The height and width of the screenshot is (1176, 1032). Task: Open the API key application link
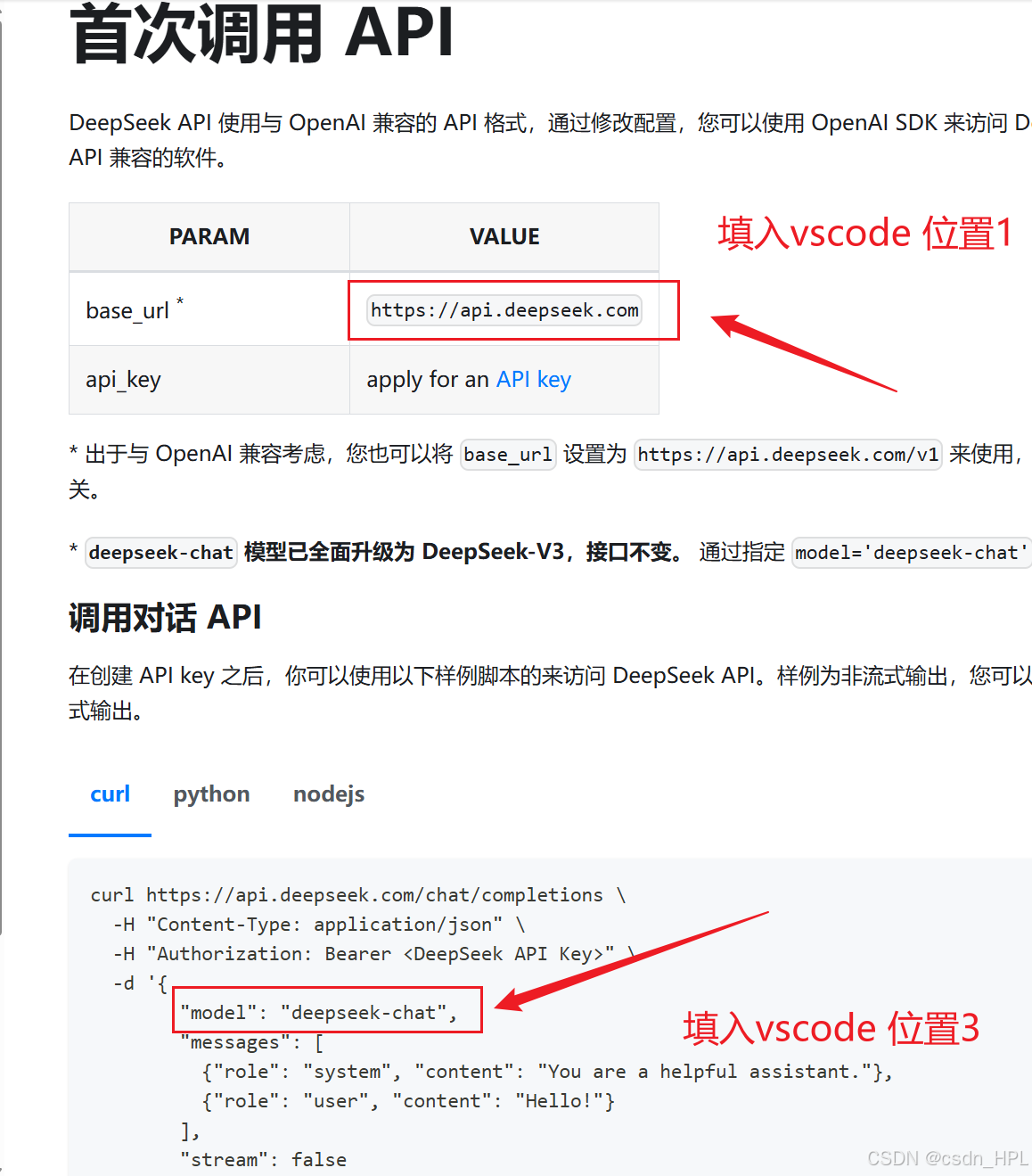(533, 380)
